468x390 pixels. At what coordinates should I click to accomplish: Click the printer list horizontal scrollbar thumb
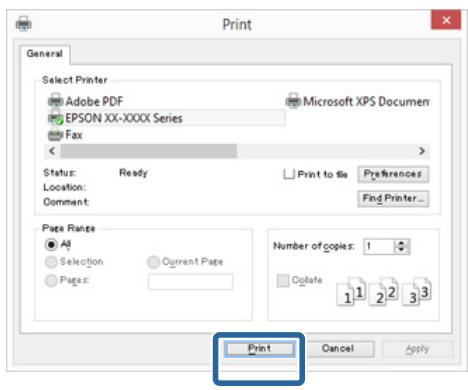(149, 151)
